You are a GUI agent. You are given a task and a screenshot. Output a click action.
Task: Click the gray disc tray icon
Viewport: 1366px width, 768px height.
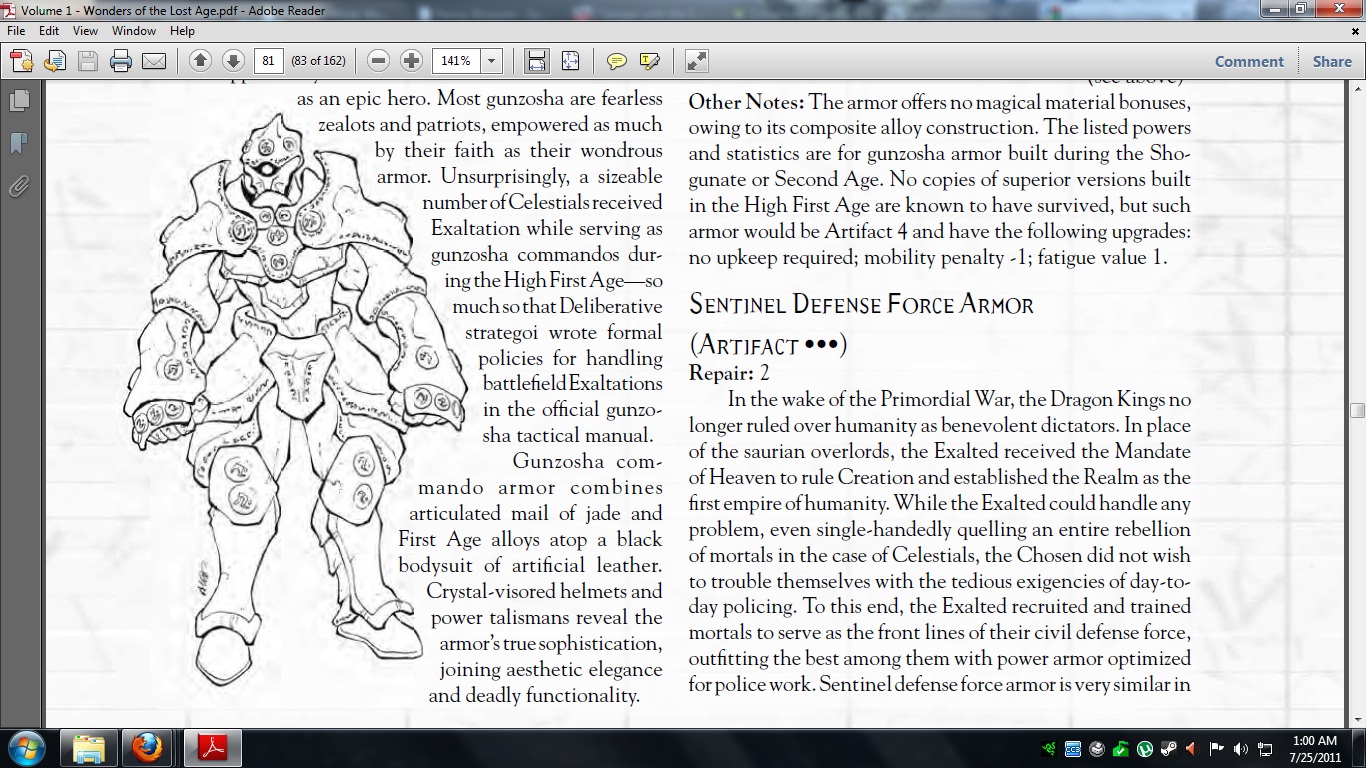point(1097,748)
